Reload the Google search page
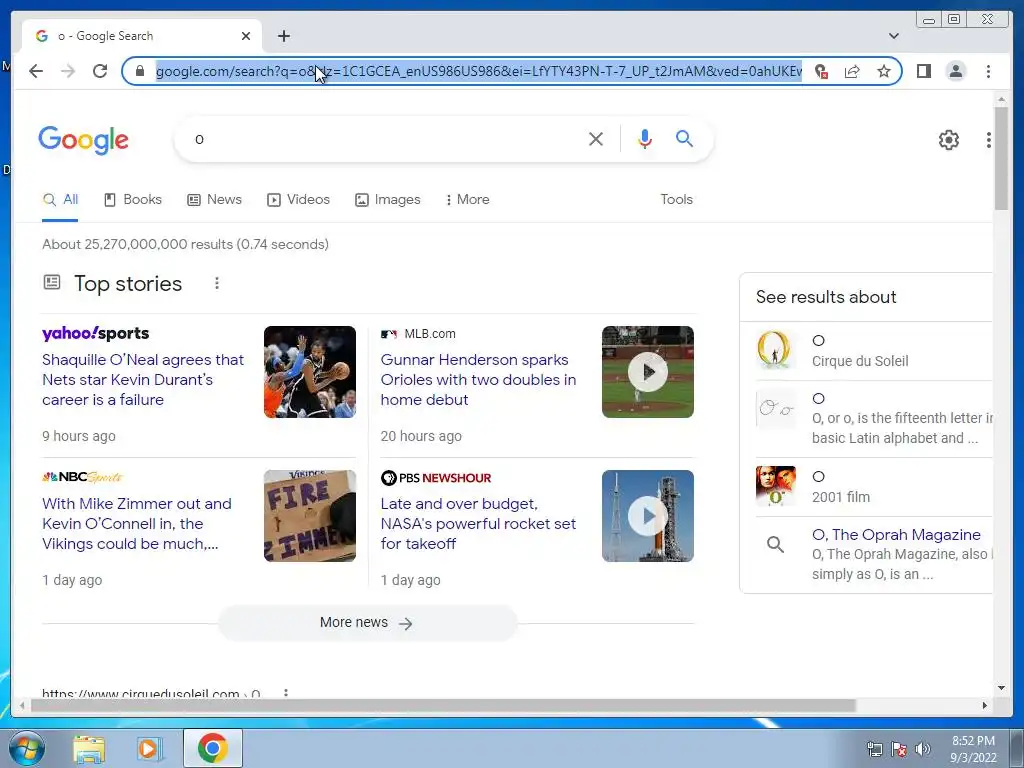 click(x=100, y=71)
